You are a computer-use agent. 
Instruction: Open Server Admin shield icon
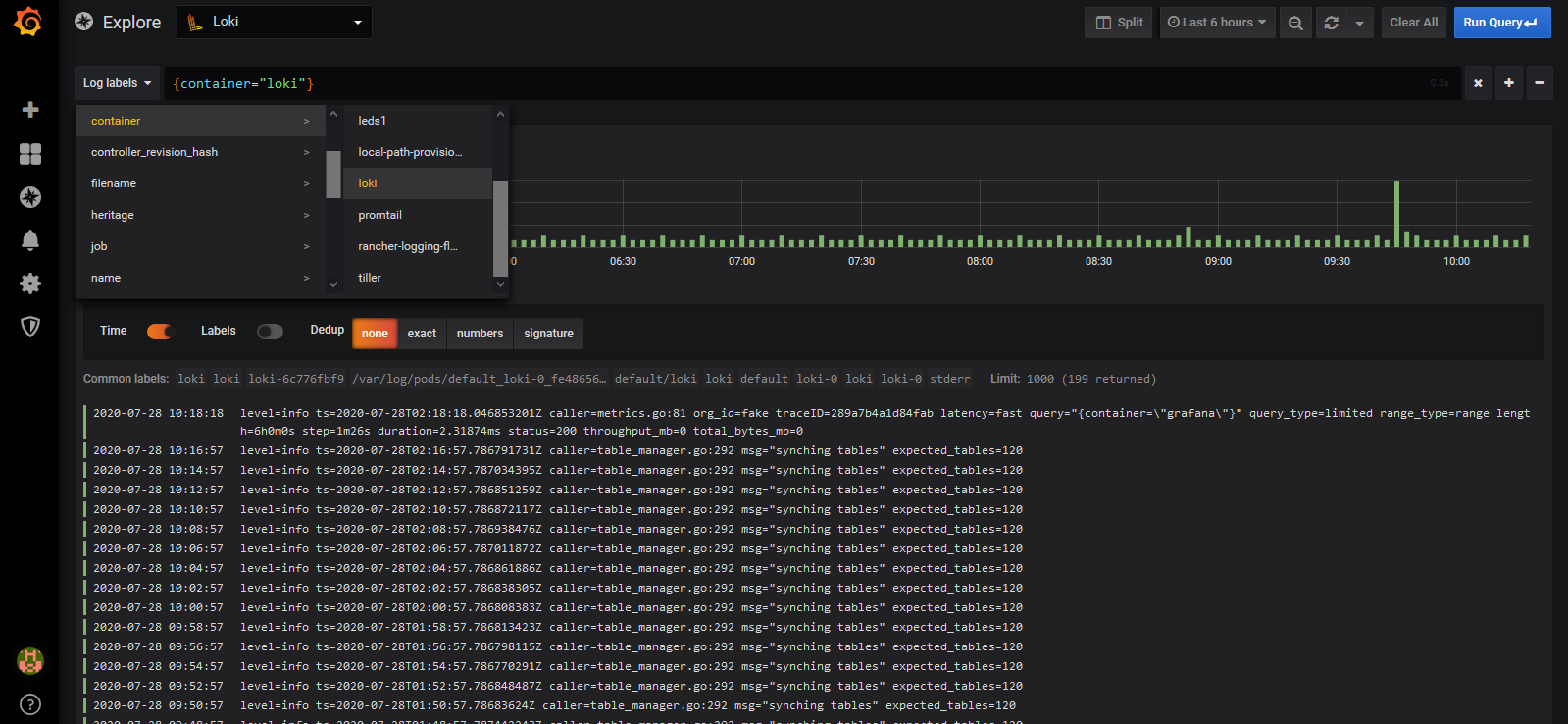[30, 327]
